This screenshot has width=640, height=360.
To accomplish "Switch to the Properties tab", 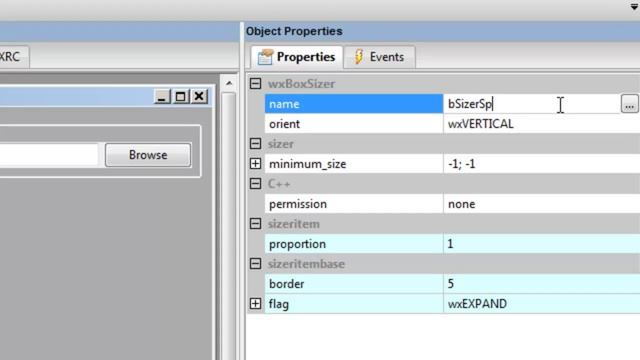I will tap(297, 57).
